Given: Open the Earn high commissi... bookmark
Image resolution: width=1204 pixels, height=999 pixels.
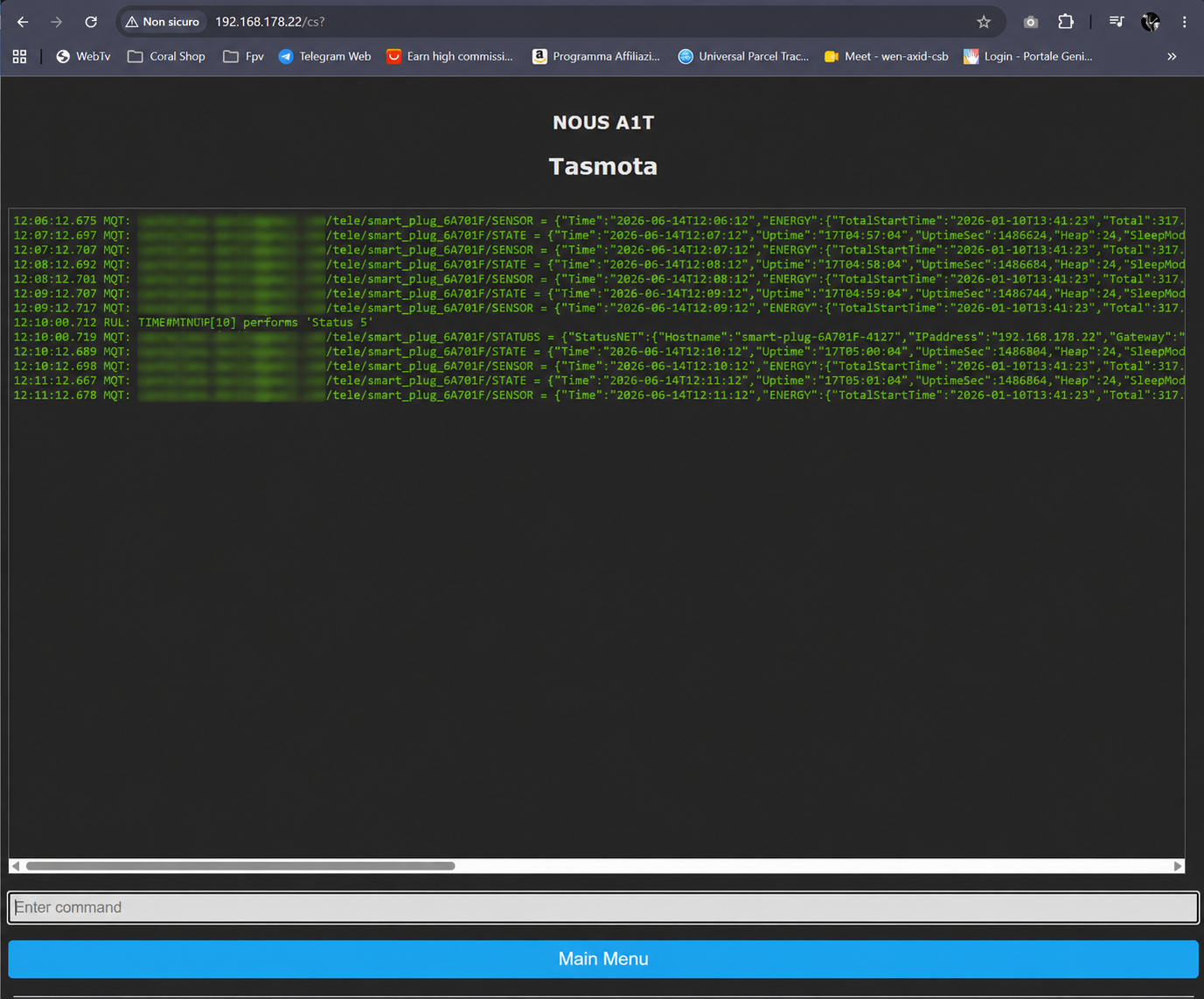Looking at the screenshot, I should click(449, 56).
